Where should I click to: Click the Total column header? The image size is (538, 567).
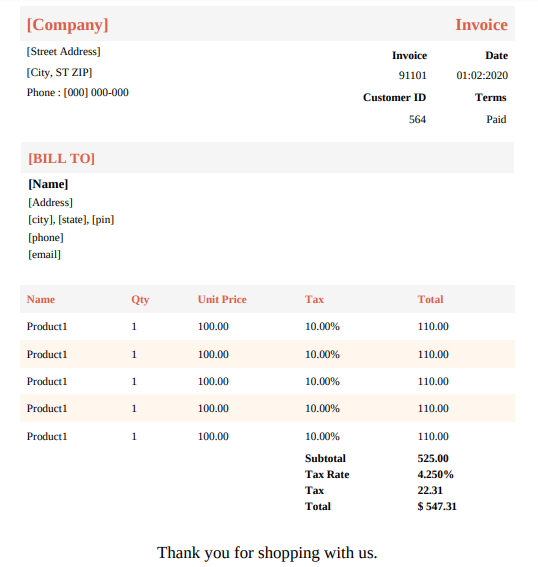(x=430, y=299)
